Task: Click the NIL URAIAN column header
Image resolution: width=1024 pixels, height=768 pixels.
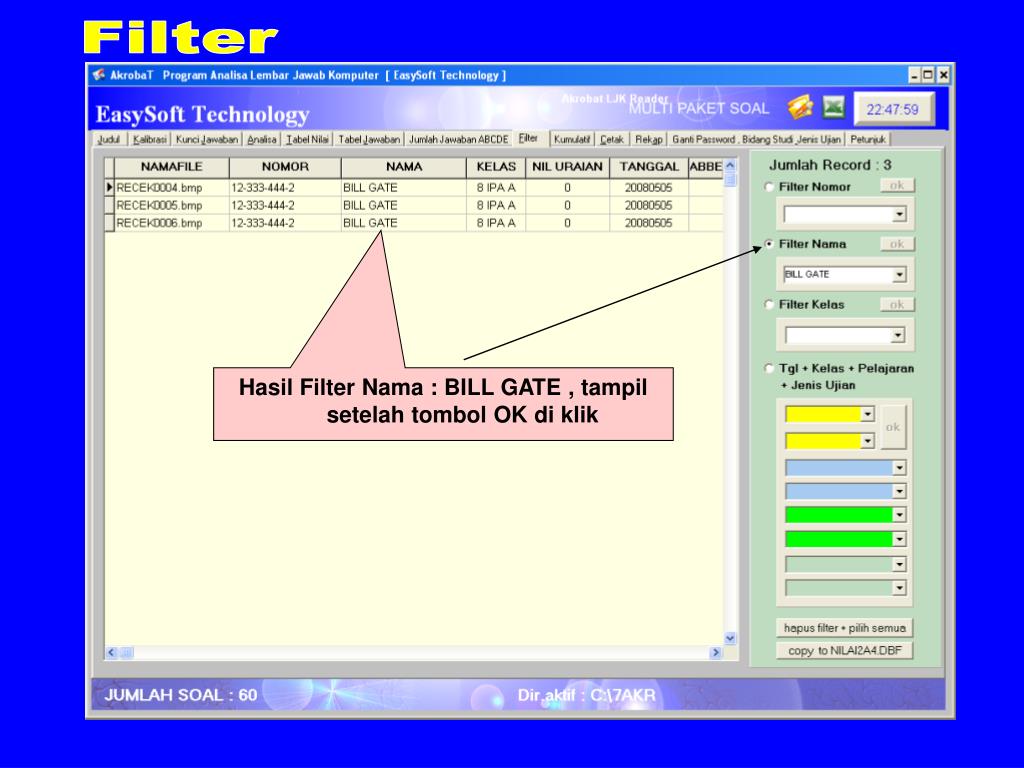Action: pos(568,167)
